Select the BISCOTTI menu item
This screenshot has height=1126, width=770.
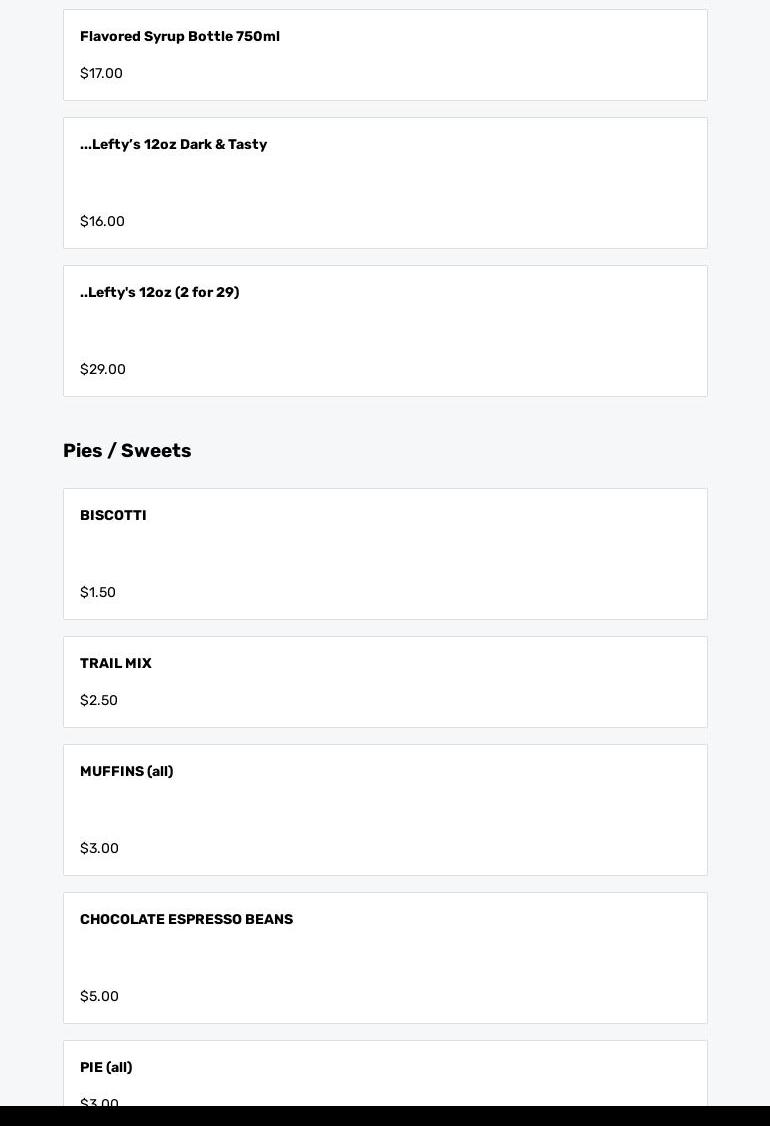113,516
